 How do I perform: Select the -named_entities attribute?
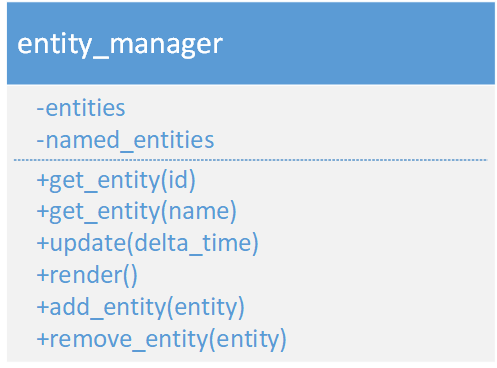[x=125, y=140]
